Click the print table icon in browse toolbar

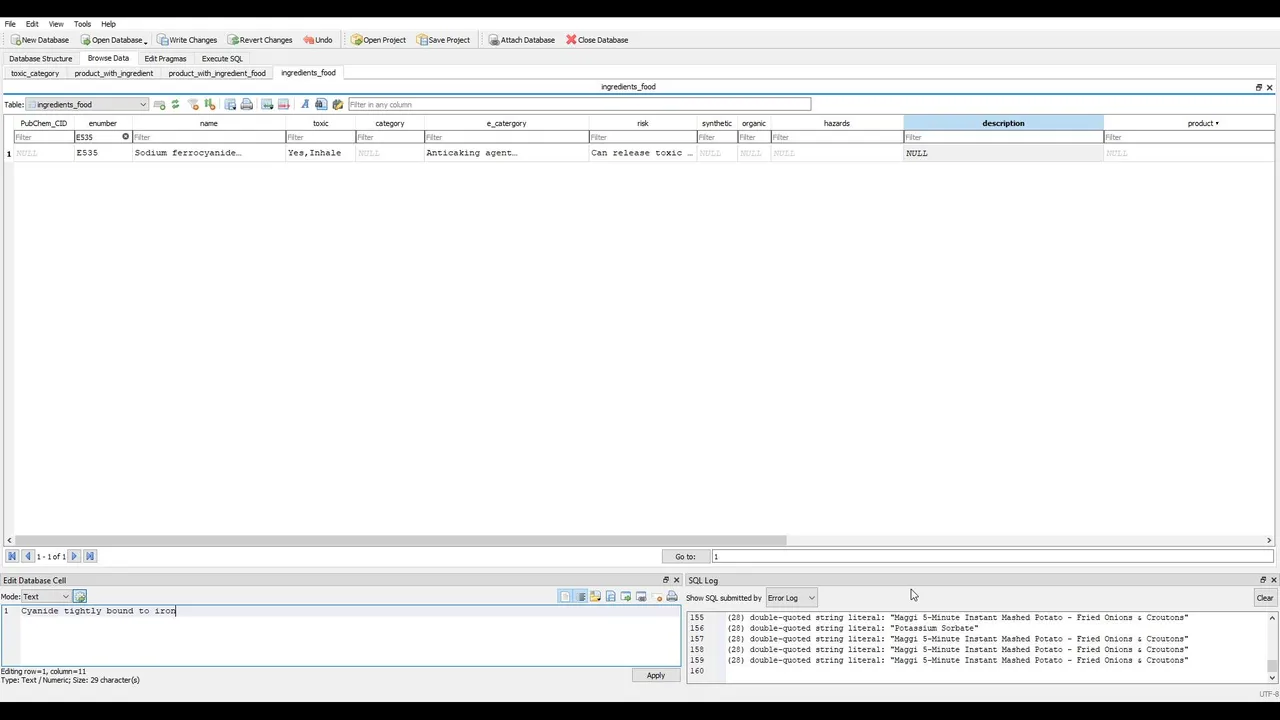tap(247, 104)
